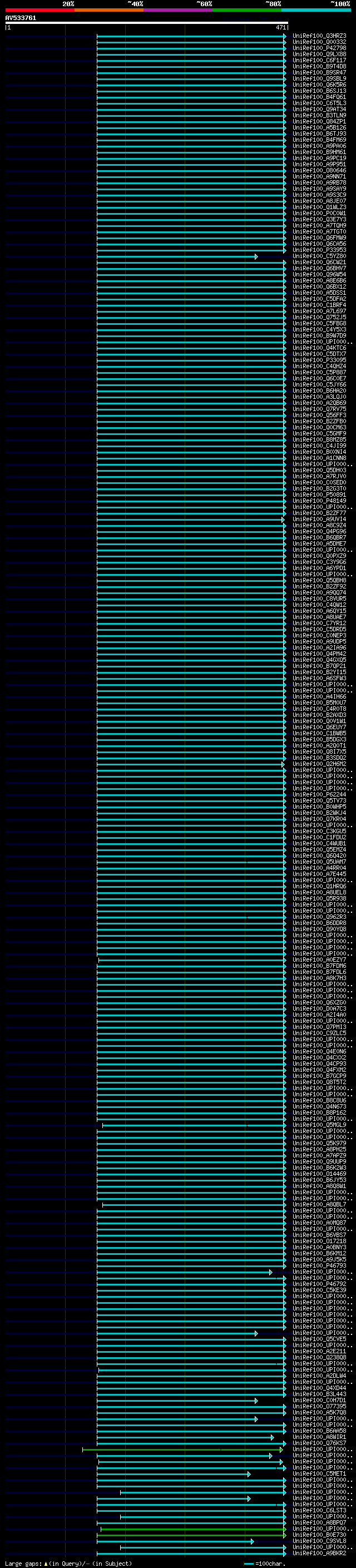Click hit label UniRef100_Q4KTC6

319,348
